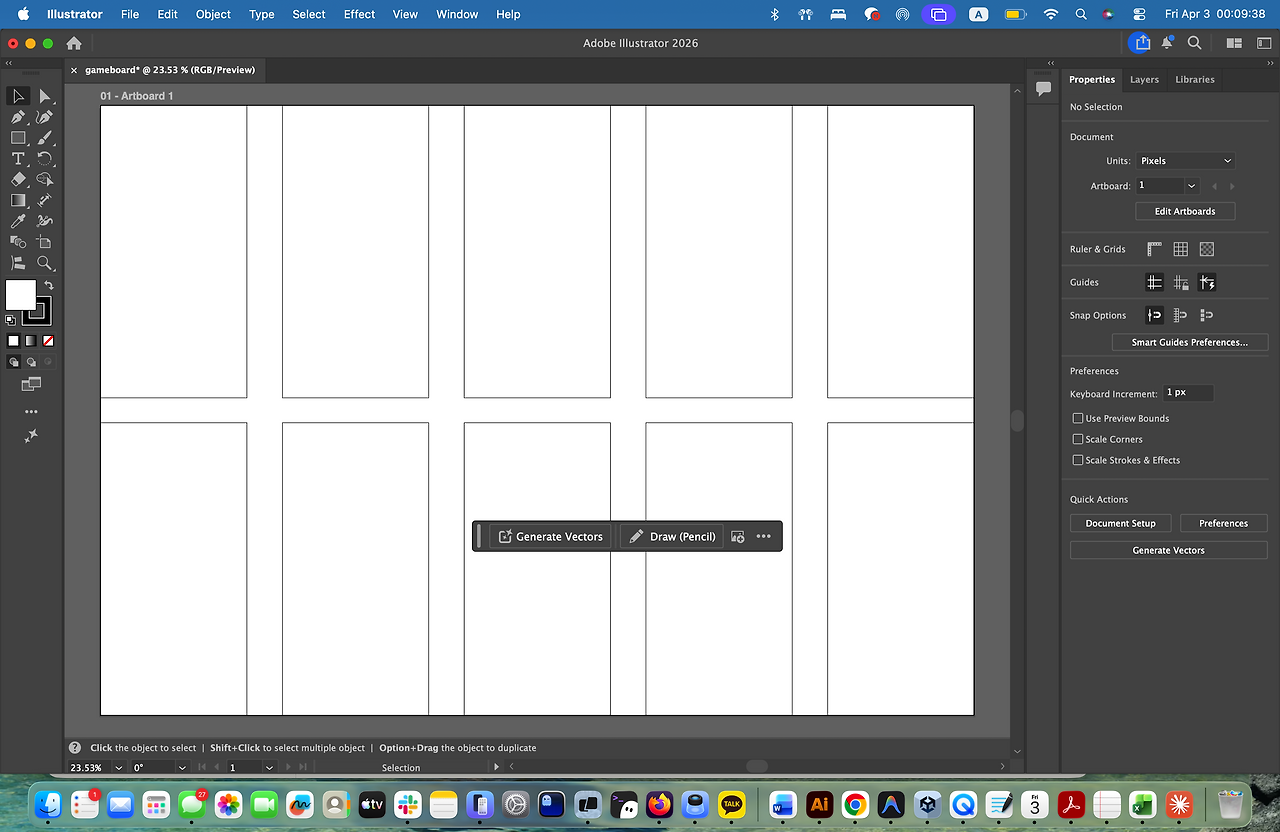Expand the zoom percentage dropdown

(118, 767)
